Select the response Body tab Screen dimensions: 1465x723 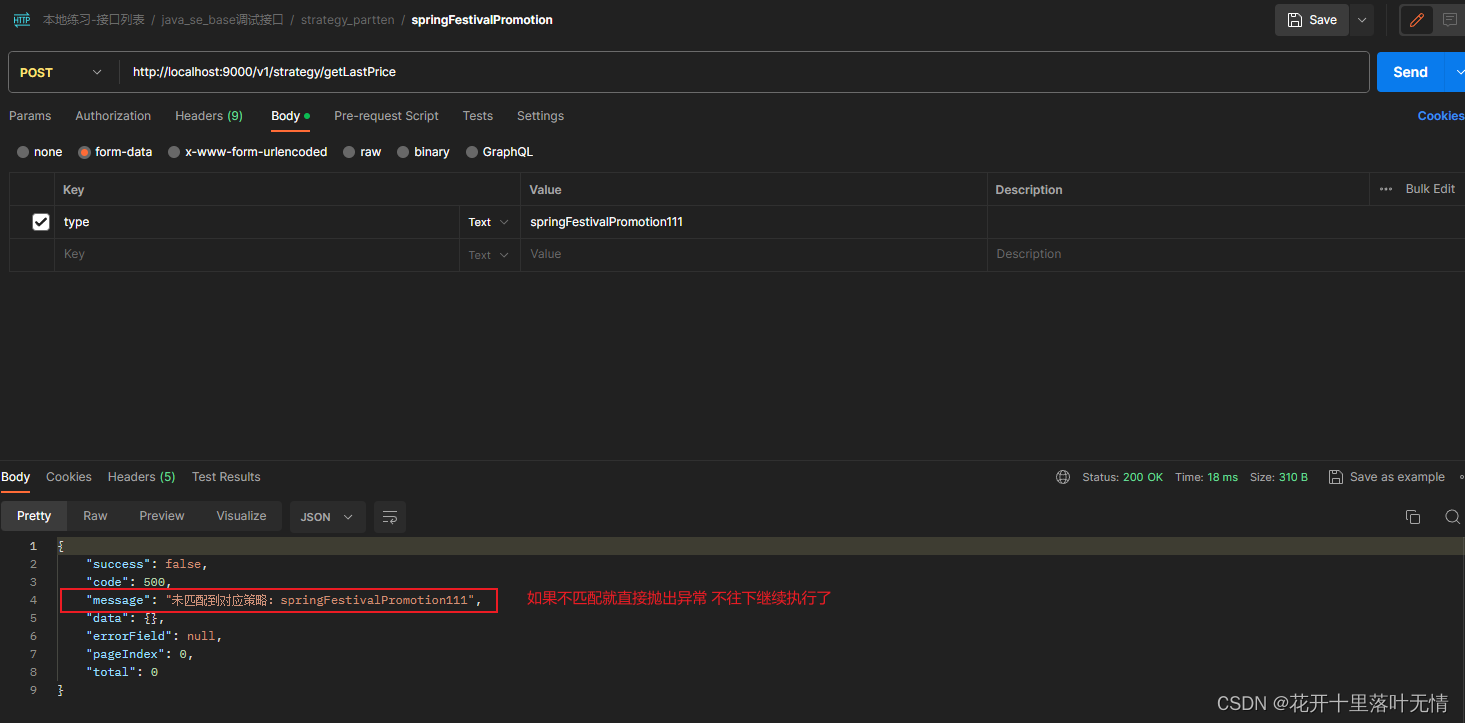tap(16, 477)
